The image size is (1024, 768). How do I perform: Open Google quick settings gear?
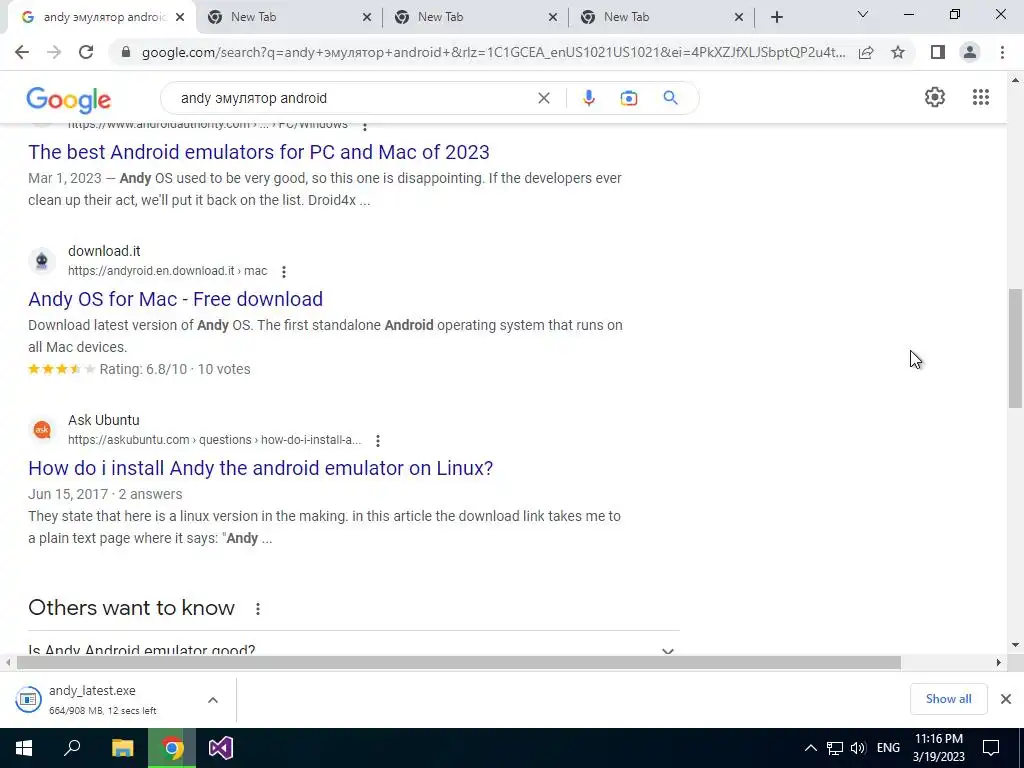click(x=935, y=97)
